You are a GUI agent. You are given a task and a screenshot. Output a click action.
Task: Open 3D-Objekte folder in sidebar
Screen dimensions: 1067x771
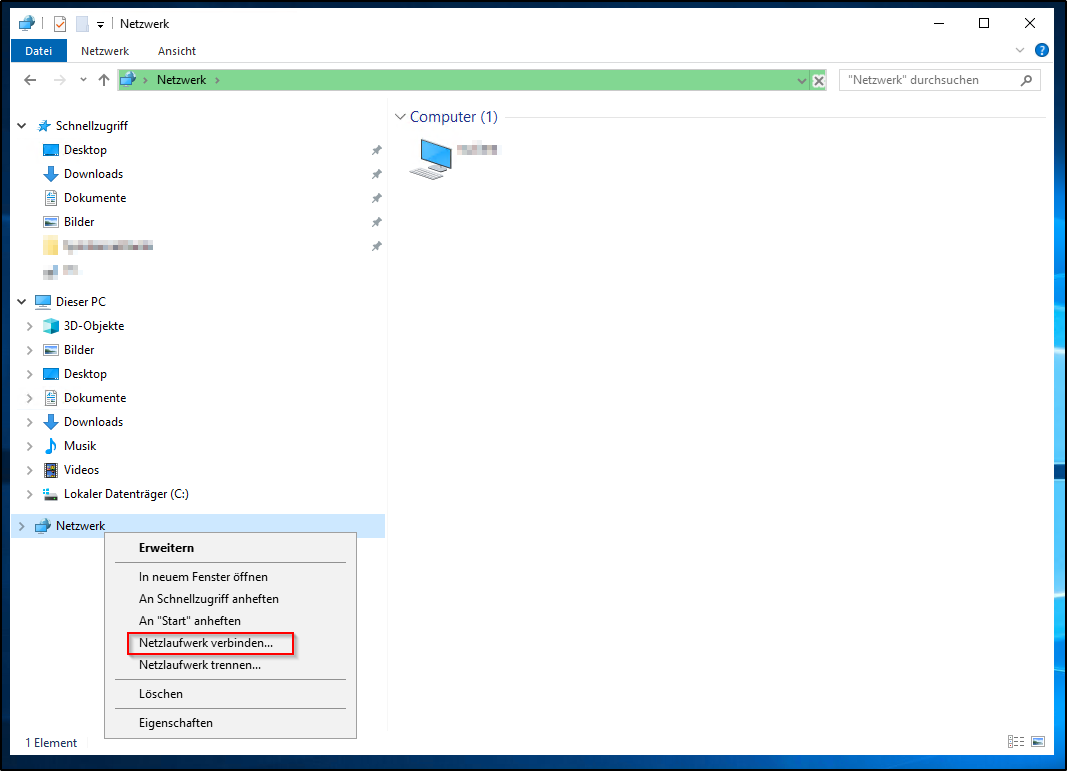pos(93,326)
